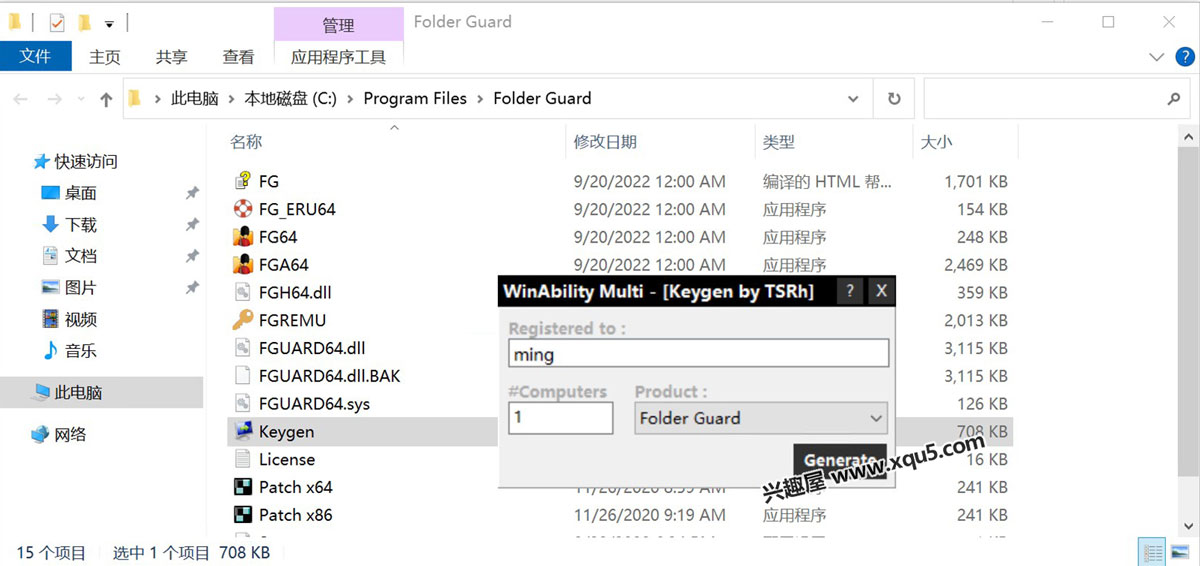1200x566 pixels.
Task: Click the back navigation arrow
Action: 21,99
